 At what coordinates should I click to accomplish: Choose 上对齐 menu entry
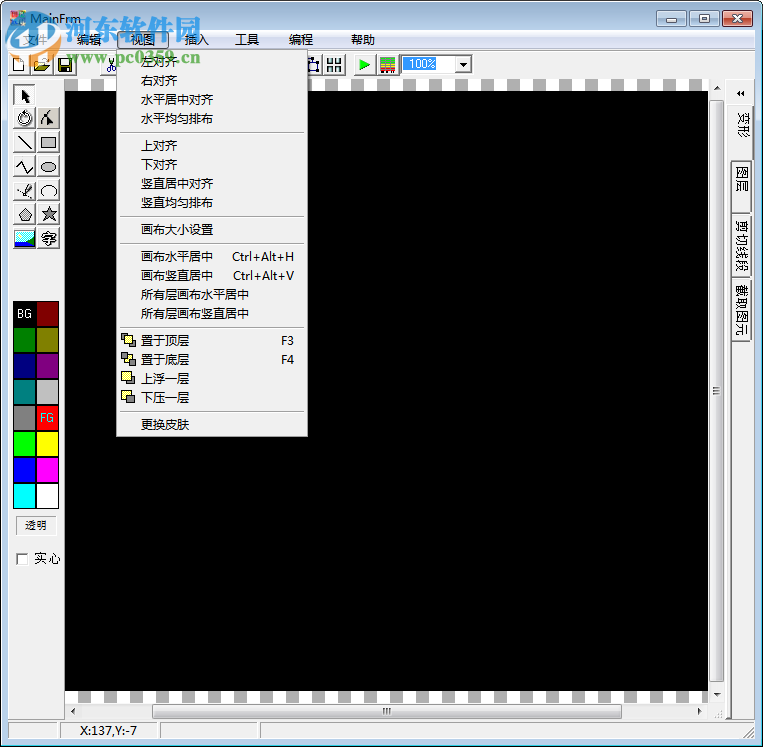(x=212, y=146)
